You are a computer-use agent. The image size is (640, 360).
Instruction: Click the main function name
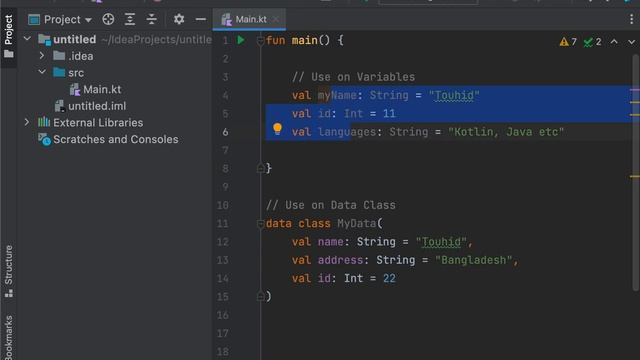[304, 40]
